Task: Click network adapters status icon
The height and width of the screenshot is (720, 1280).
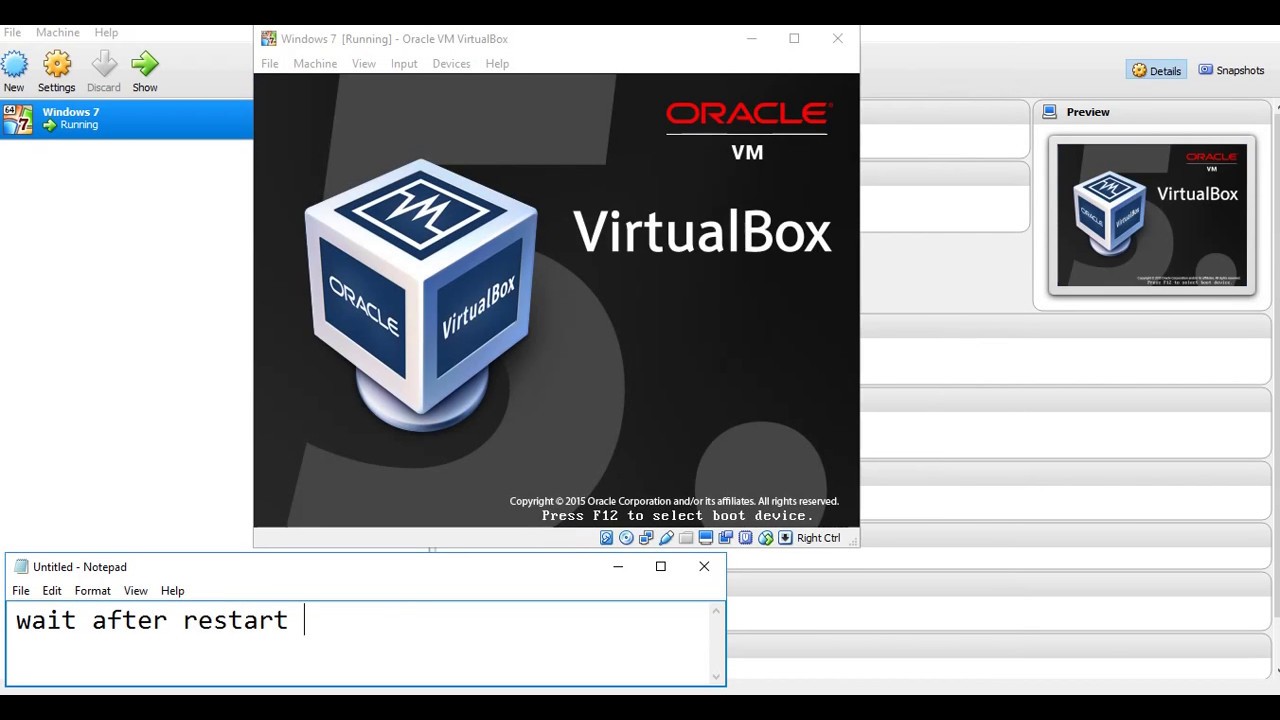Action: tap(646, 538)
